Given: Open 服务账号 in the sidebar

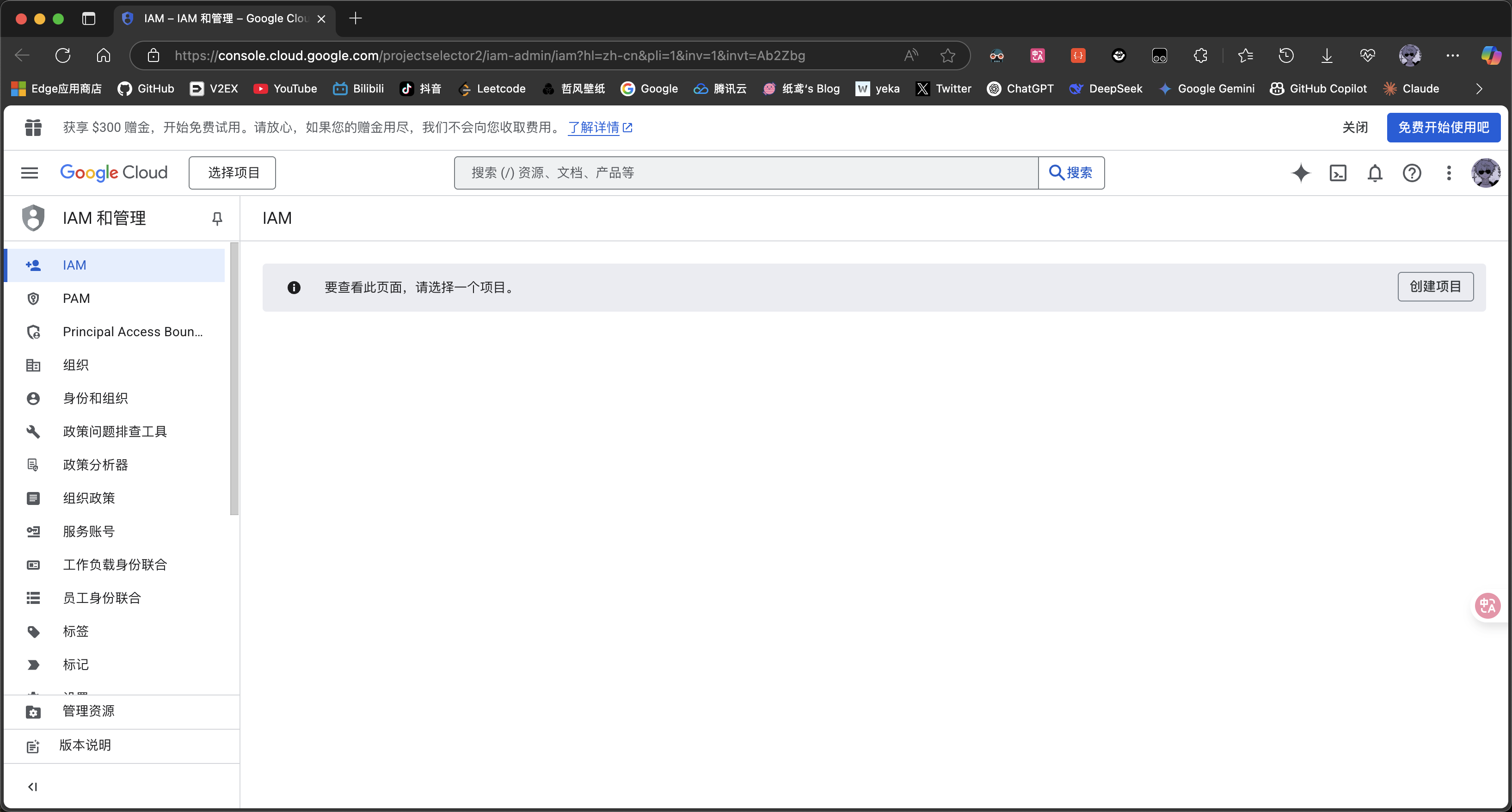Looking at the screenshot, I should pyautogui.click(x=89, y=531).
